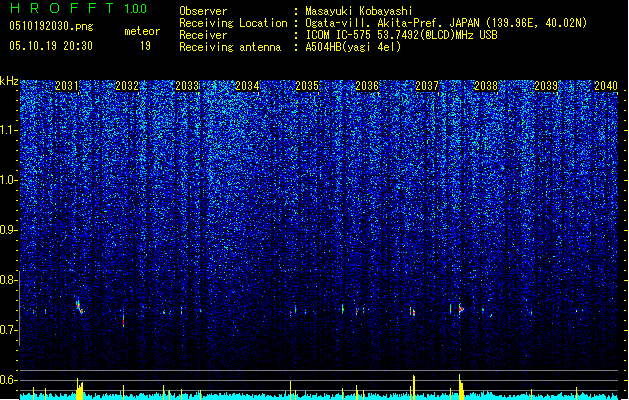Image resolution: width=629 pixels, height=400 pixels.
Task: Click the 2034 time marker
Action: coord(247,86)
